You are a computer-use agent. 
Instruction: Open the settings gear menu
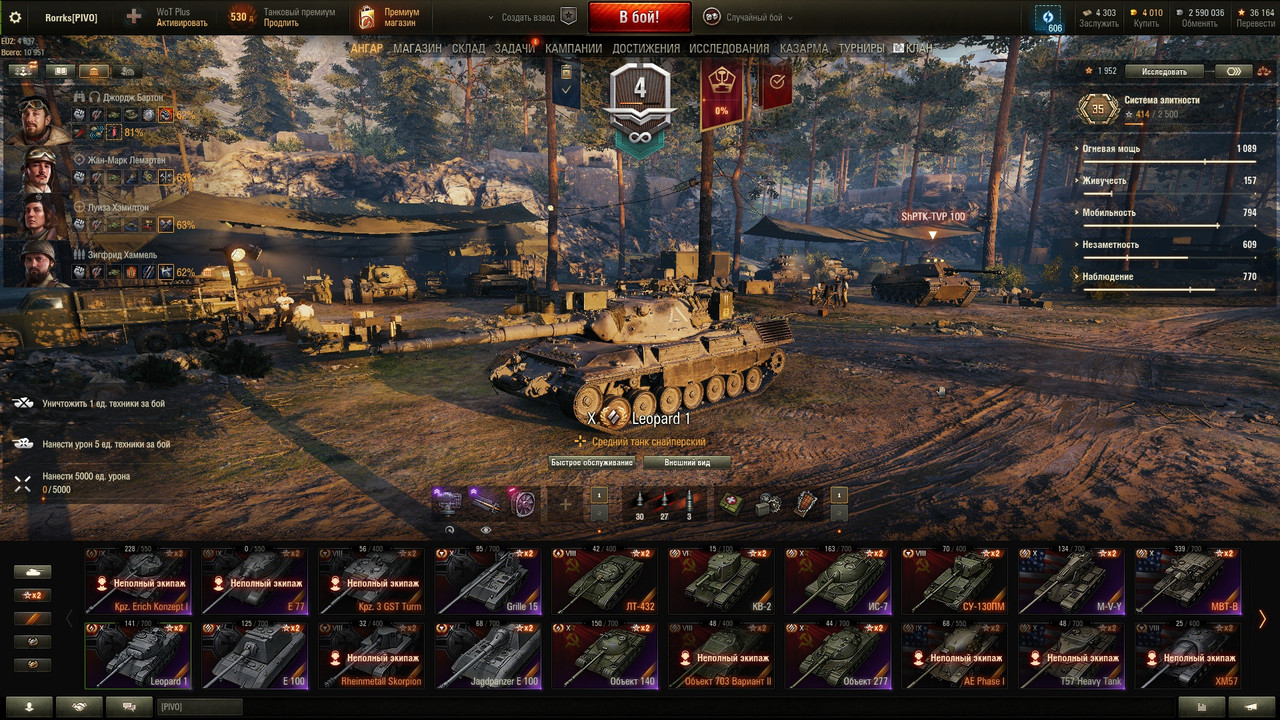point(15,17)
